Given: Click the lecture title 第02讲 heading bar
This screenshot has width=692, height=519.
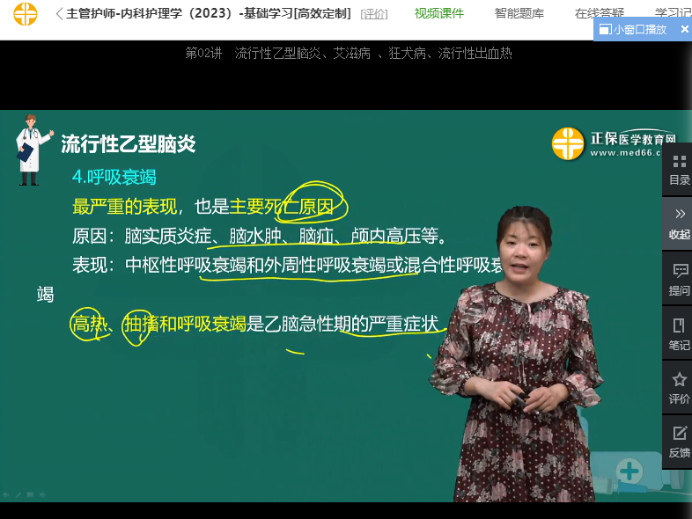Looking at the screenshot, I should (348, 53).
